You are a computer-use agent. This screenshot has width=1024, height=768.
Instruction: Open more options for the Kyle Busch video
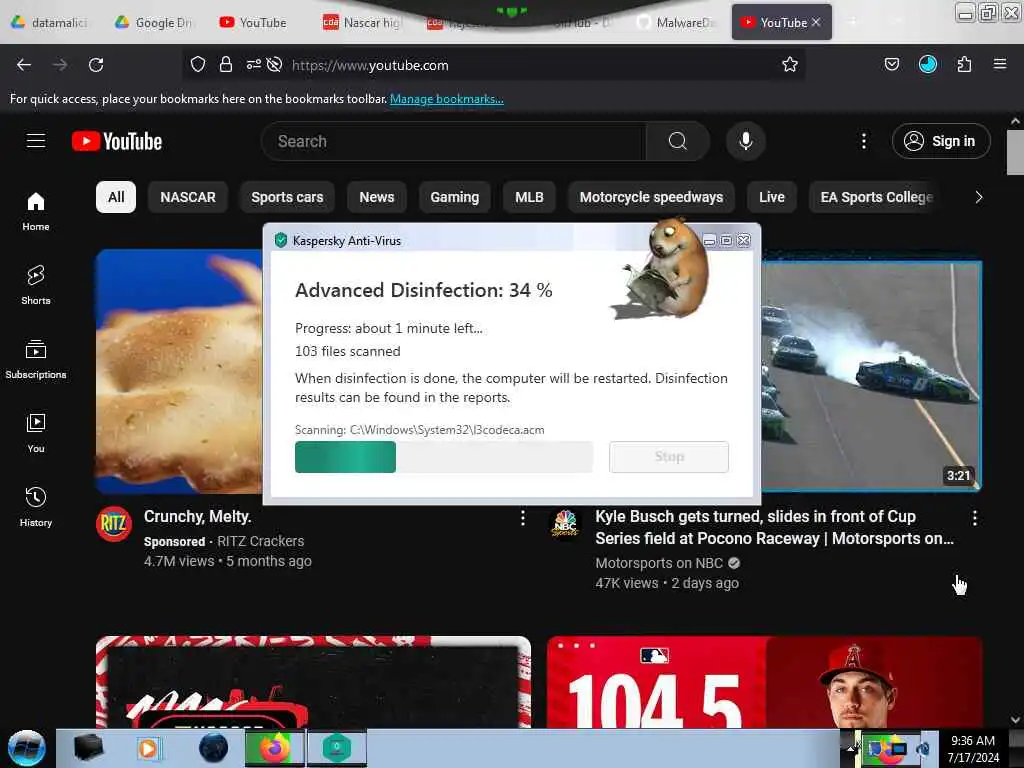974,519
